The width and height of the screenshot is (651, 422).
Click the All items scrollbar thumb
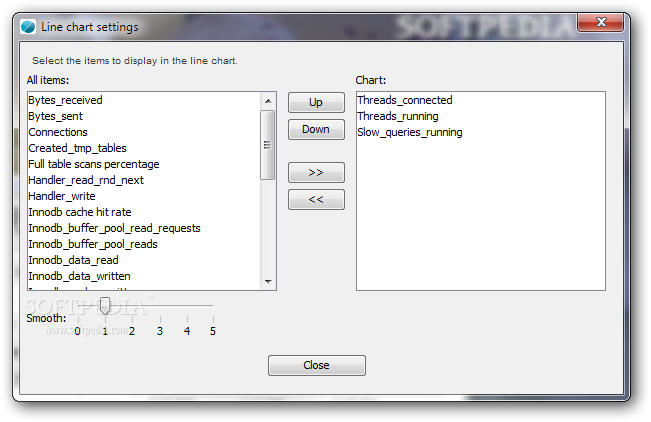(268, 145)
